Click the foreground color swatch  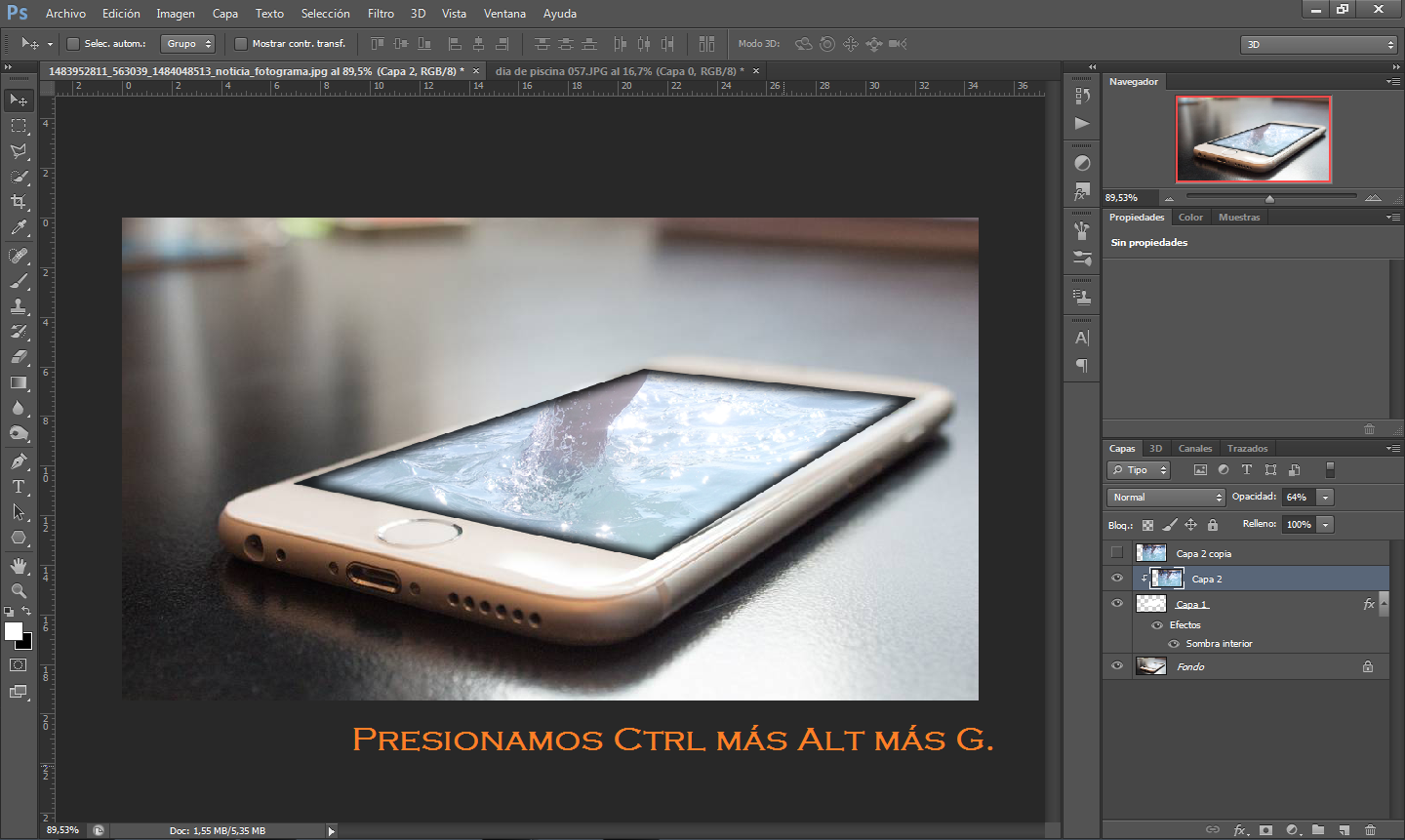(x=13, y=631)
